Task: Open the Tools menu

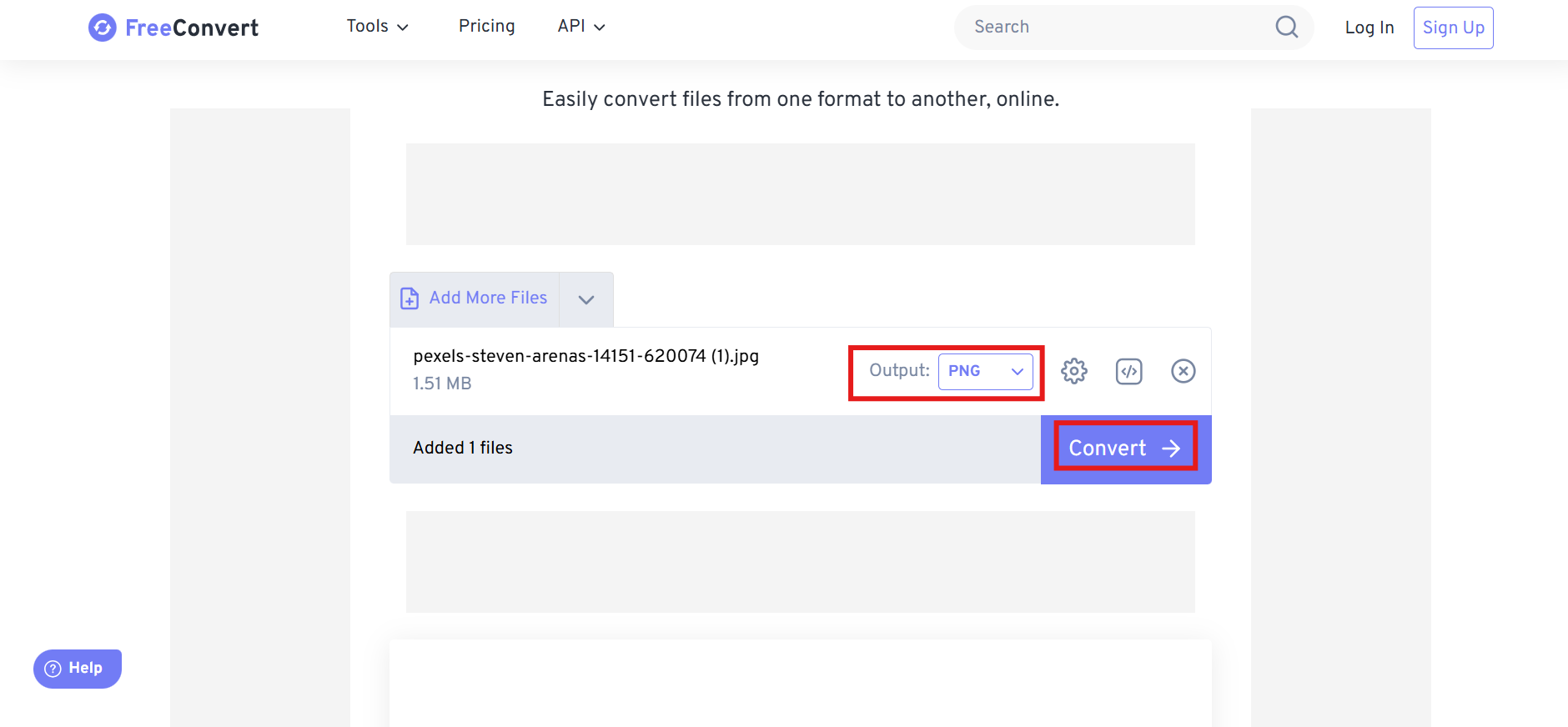Action: (x=377, y=27)
